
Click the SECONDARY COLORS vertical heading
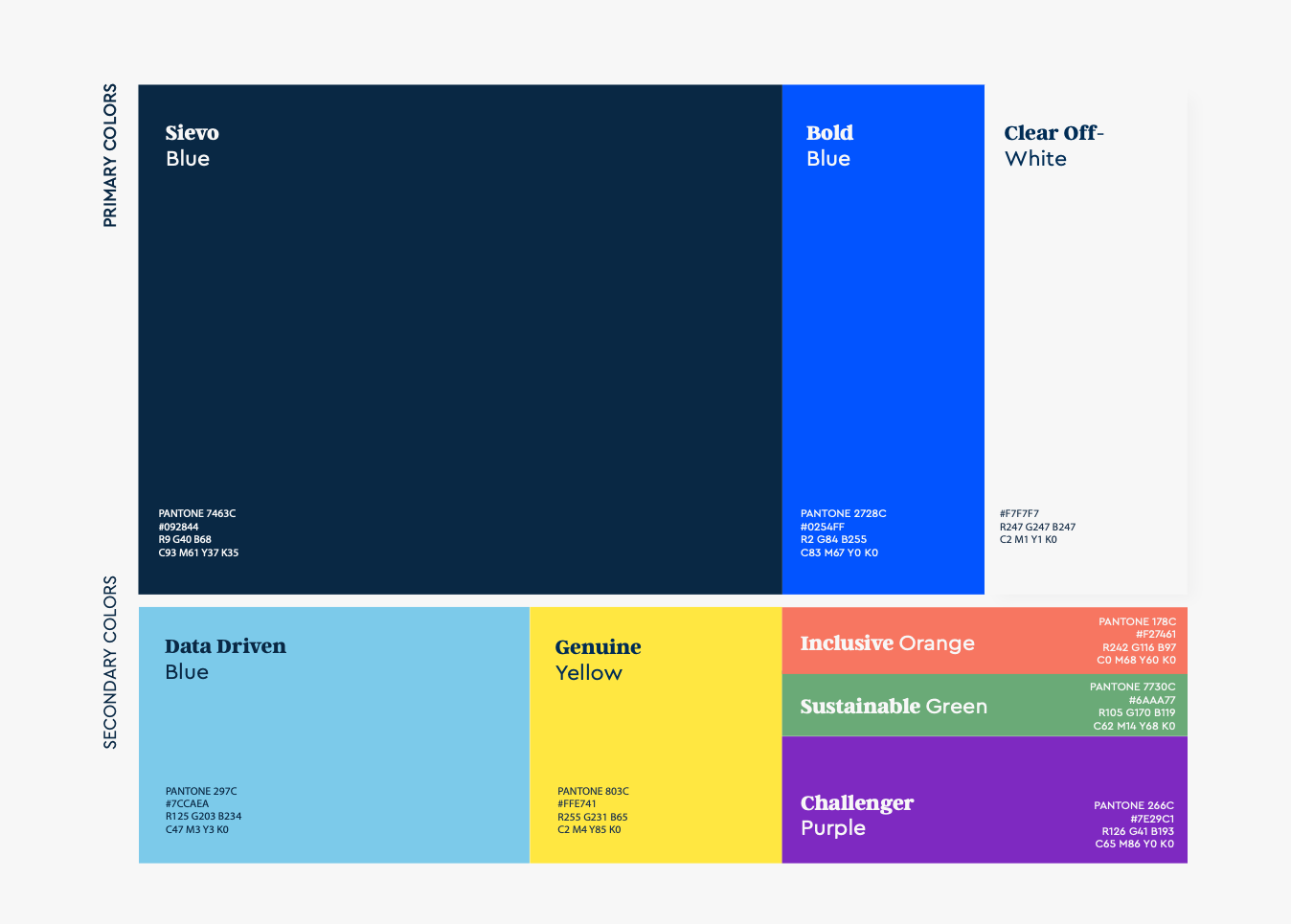[110, 662]
